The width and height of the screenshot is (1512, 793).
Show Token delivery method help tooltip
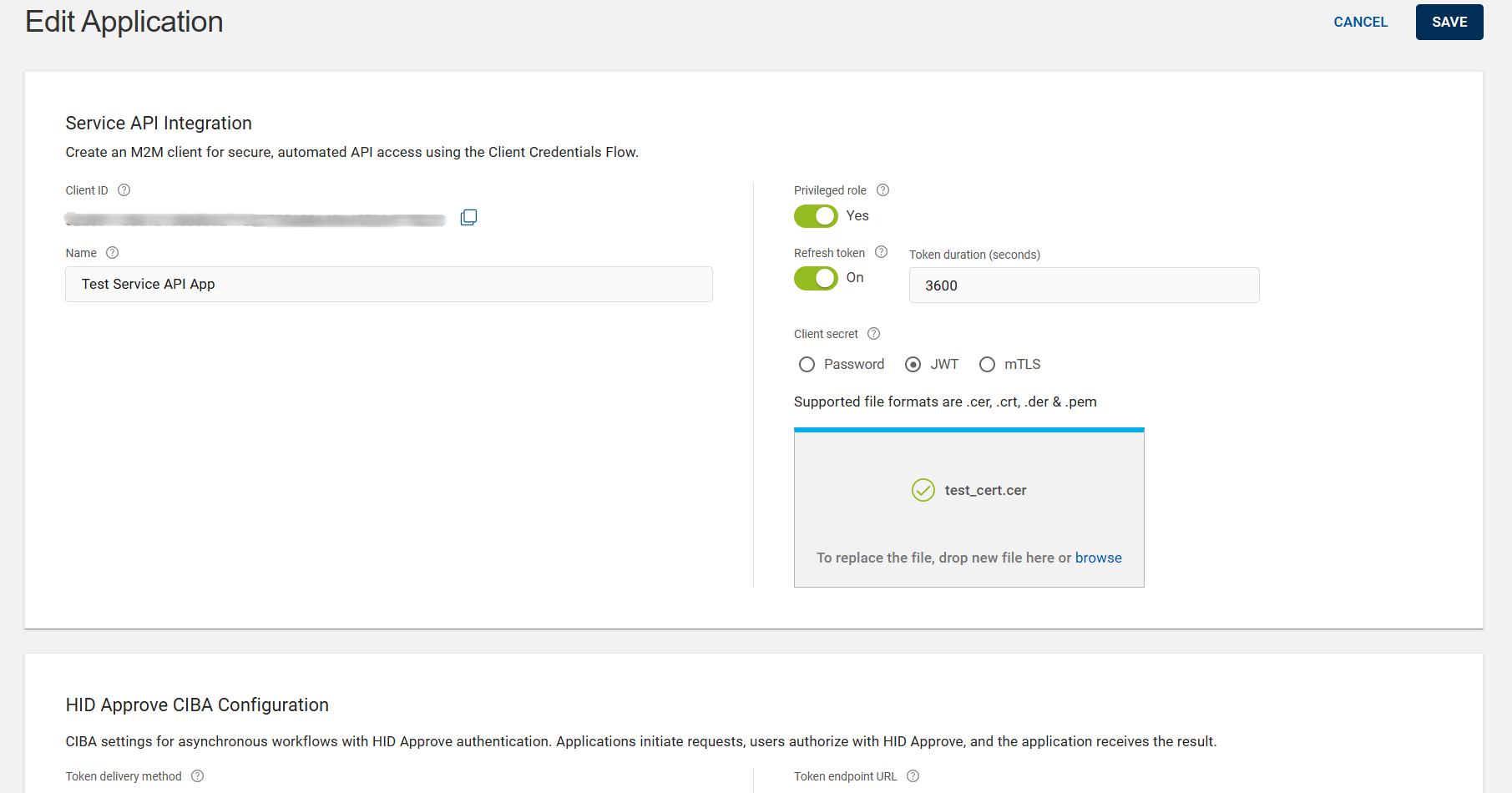[198, 776]
